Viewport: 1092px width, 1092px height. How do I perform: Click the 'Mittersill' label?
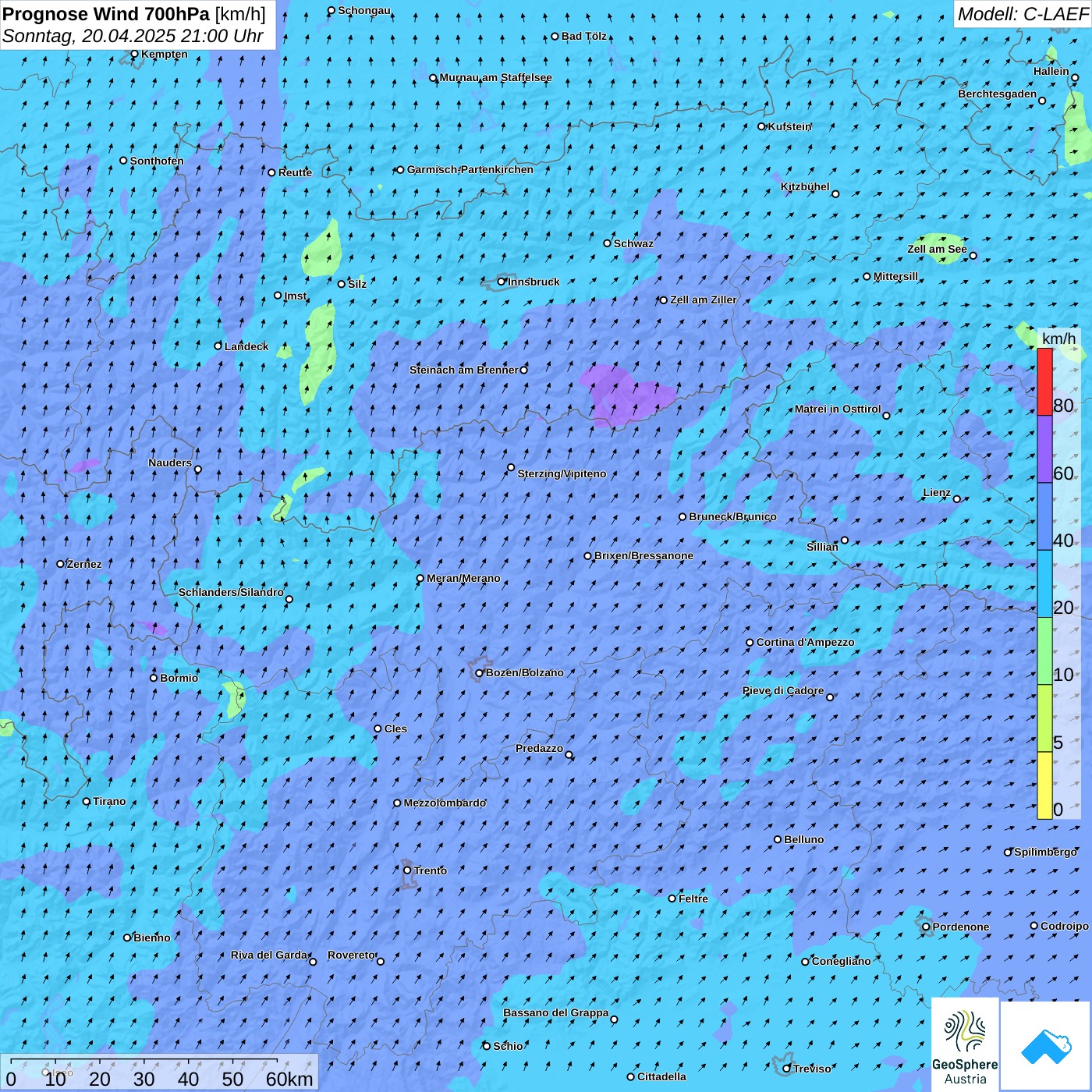(x=895, y=276)
